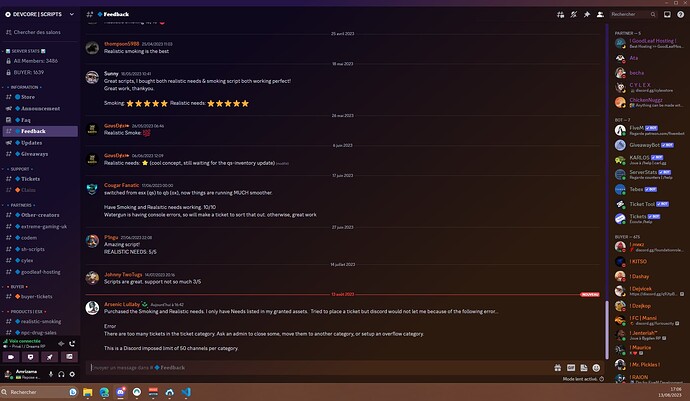
Task: Open the realistic-smoking channel
Action: click(x=40, y=321)
